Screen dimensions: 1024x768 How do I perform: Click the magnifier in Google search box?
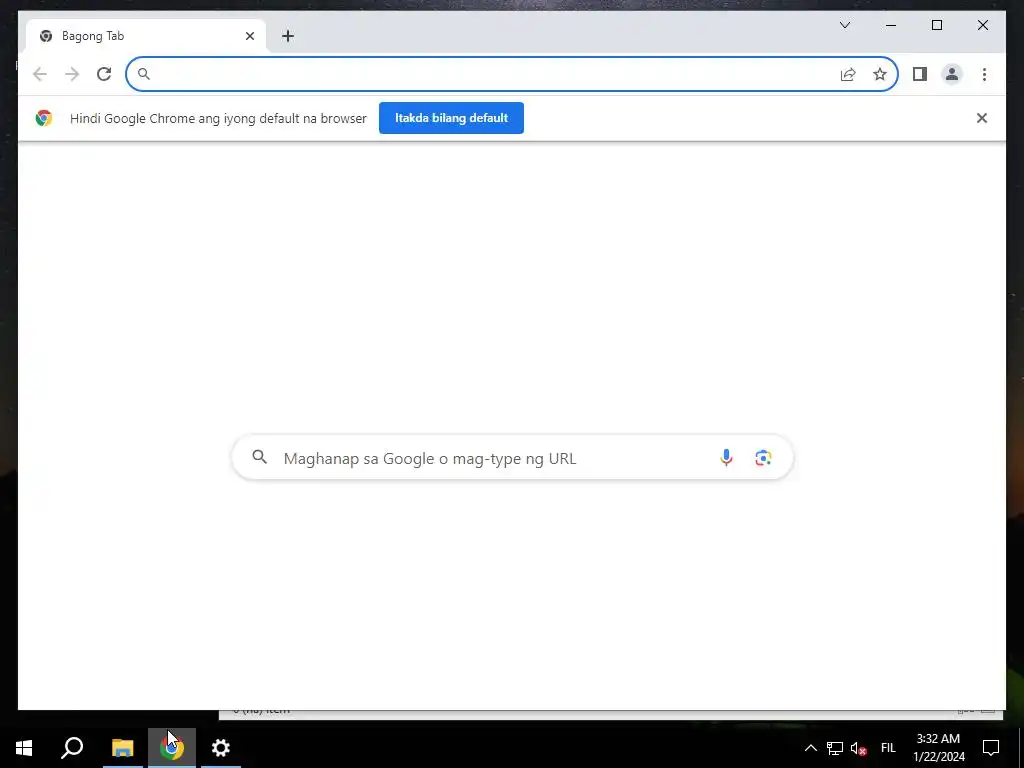(259, 457)
